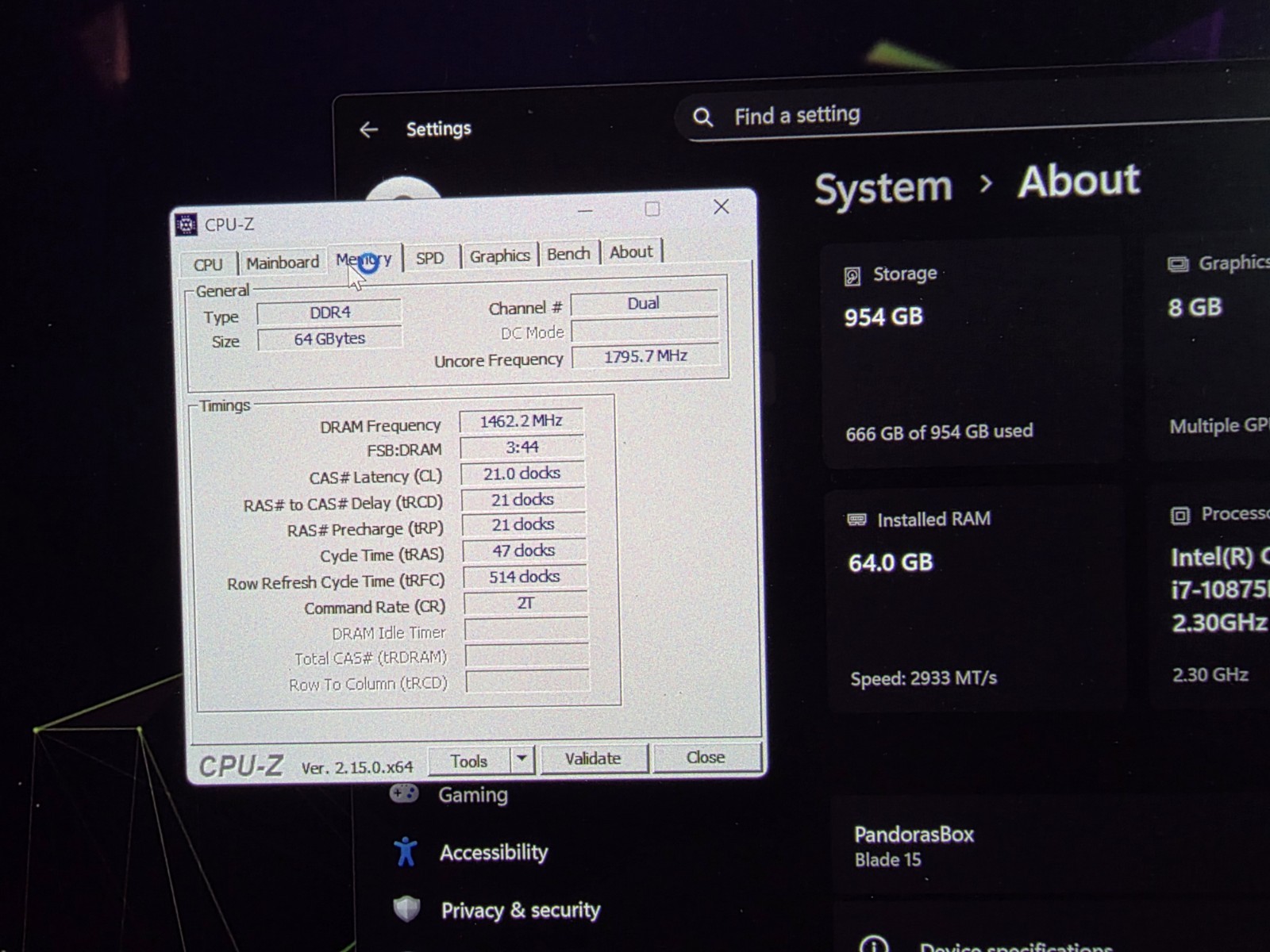Minimize the CPU-Z window
Image resolution: width=1270 pixels, height=952 pixels.
(586, 211)
